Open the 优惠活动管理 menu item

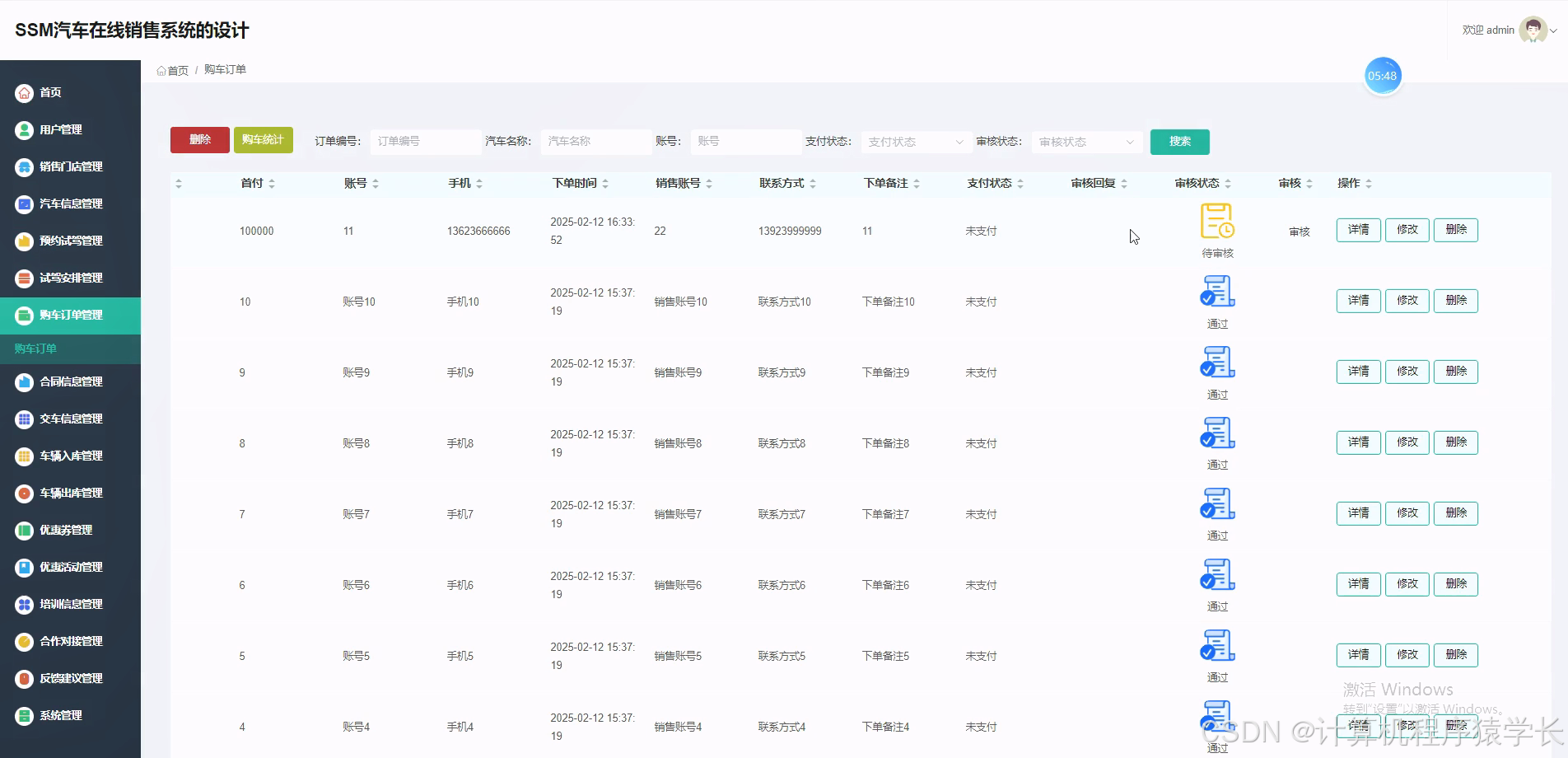70,568
